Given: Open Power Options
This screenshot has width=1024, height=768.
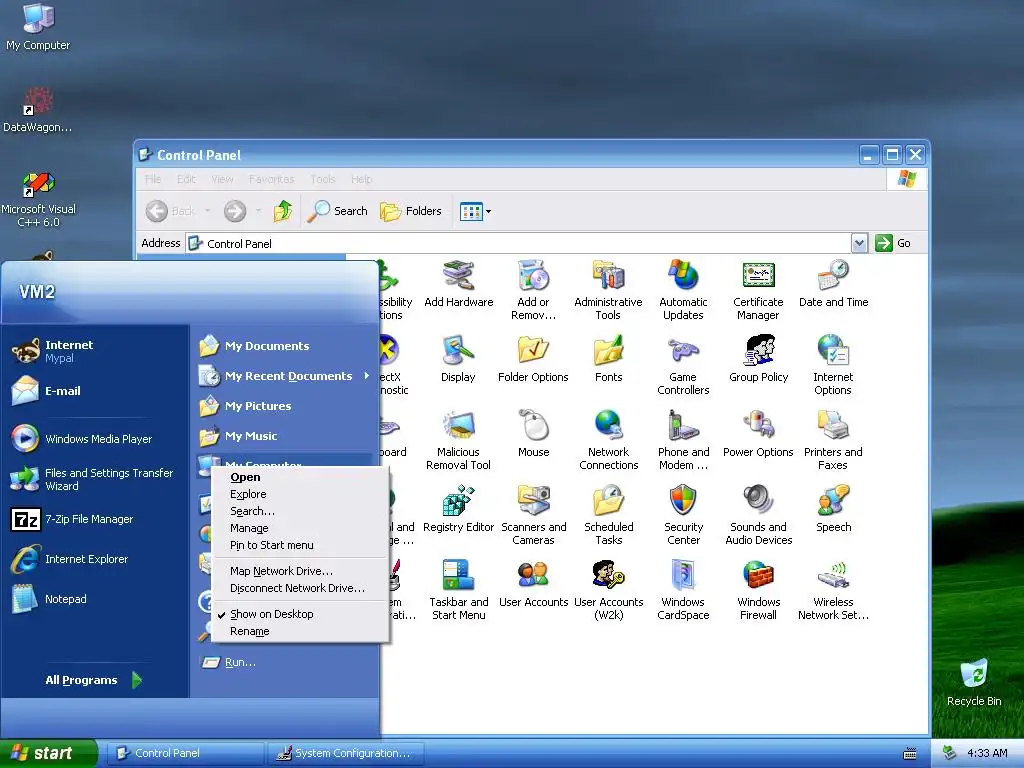Looking at the screenshot, I should 758,434.
